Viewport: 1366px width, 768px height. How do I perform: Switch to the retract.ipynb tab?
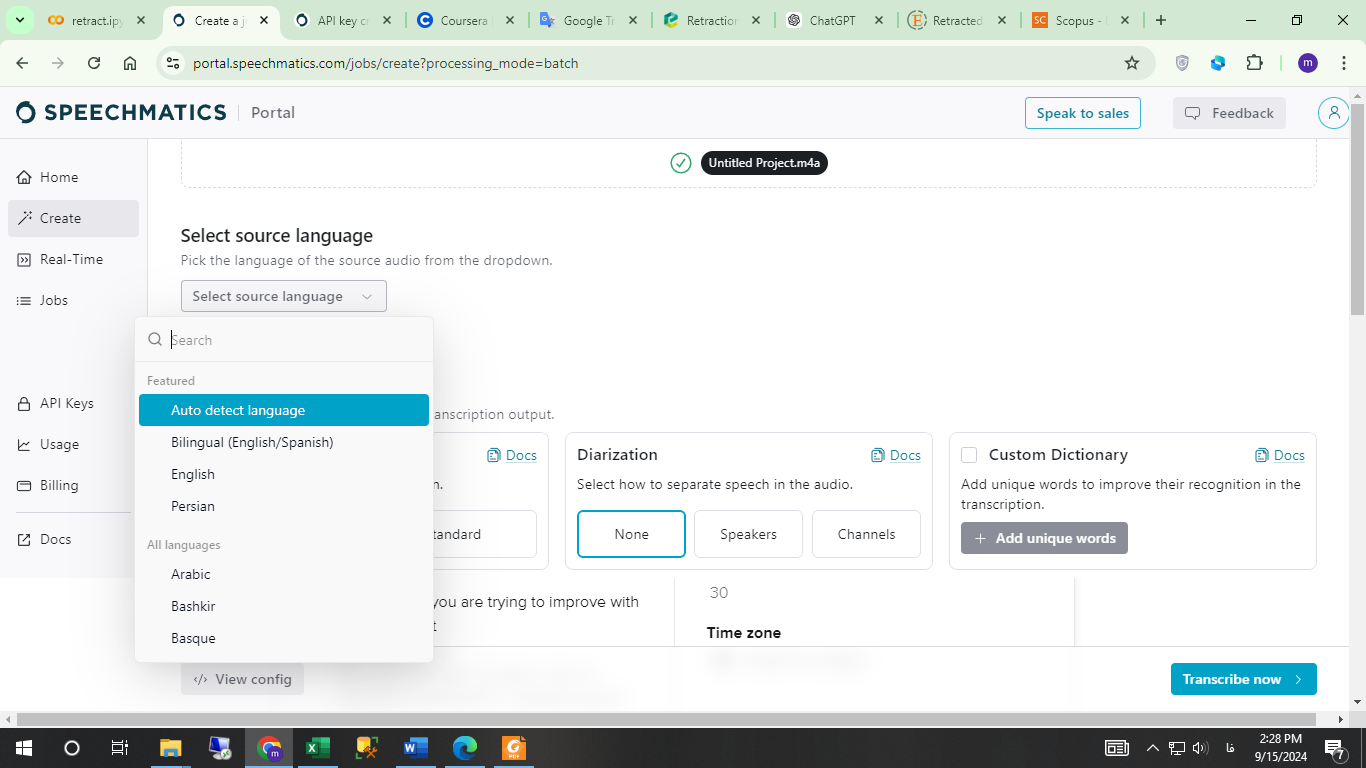point(97,20)
